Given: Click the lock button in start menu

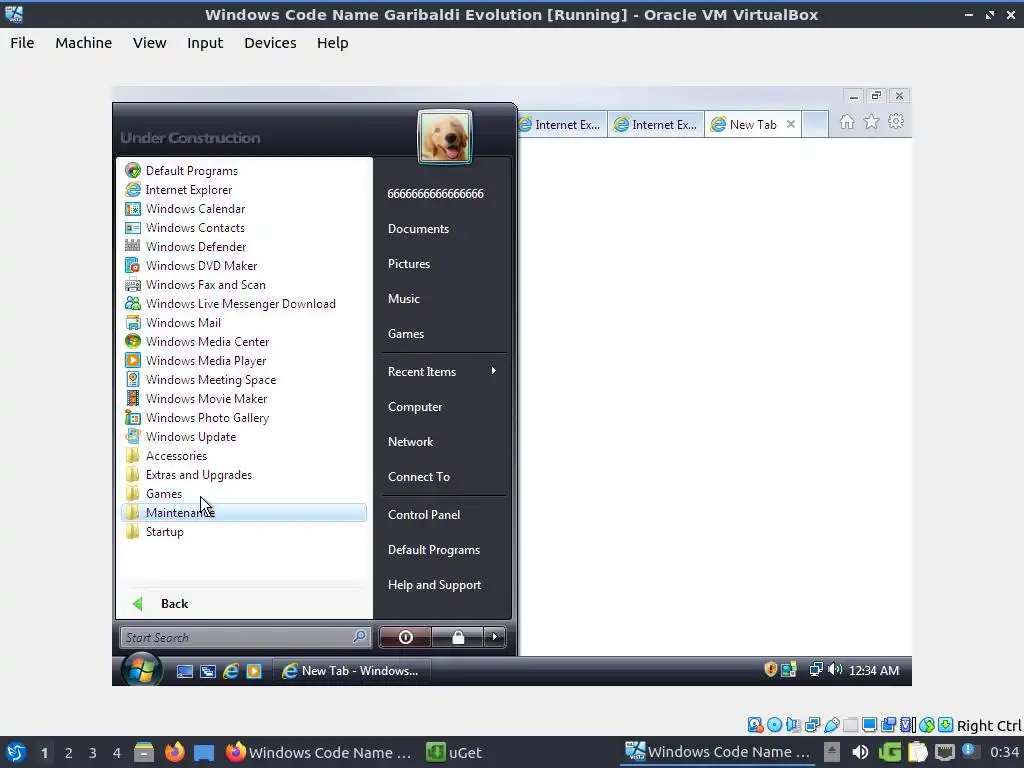Looking at the screenshot, I should click(x=458, y=637).
